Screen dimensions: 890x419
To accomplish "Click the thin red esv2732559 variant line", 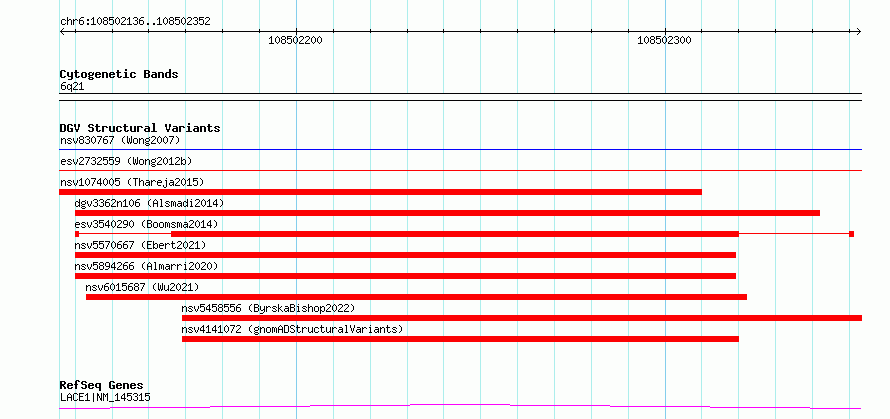I will pos(461,170).
